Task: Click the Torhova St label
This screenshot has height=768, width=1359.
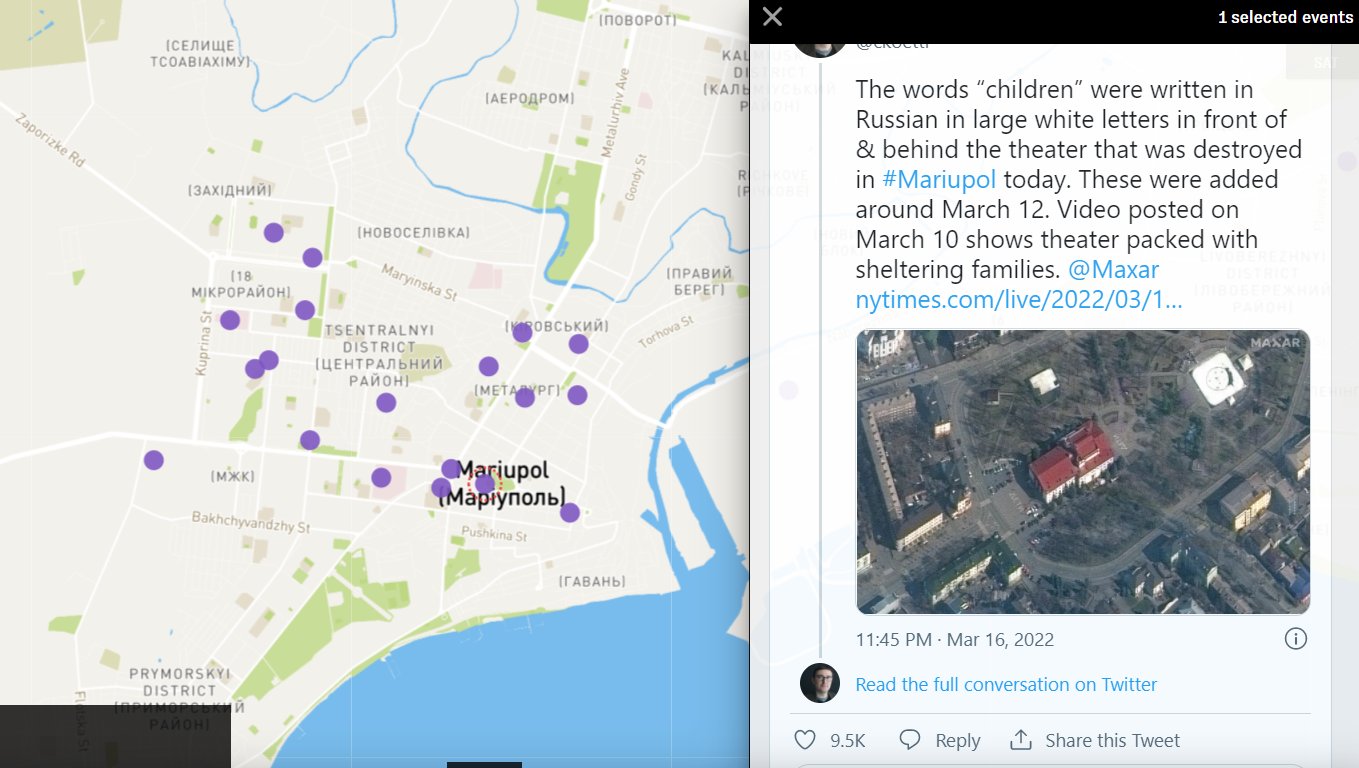Action: coord(665,333)
